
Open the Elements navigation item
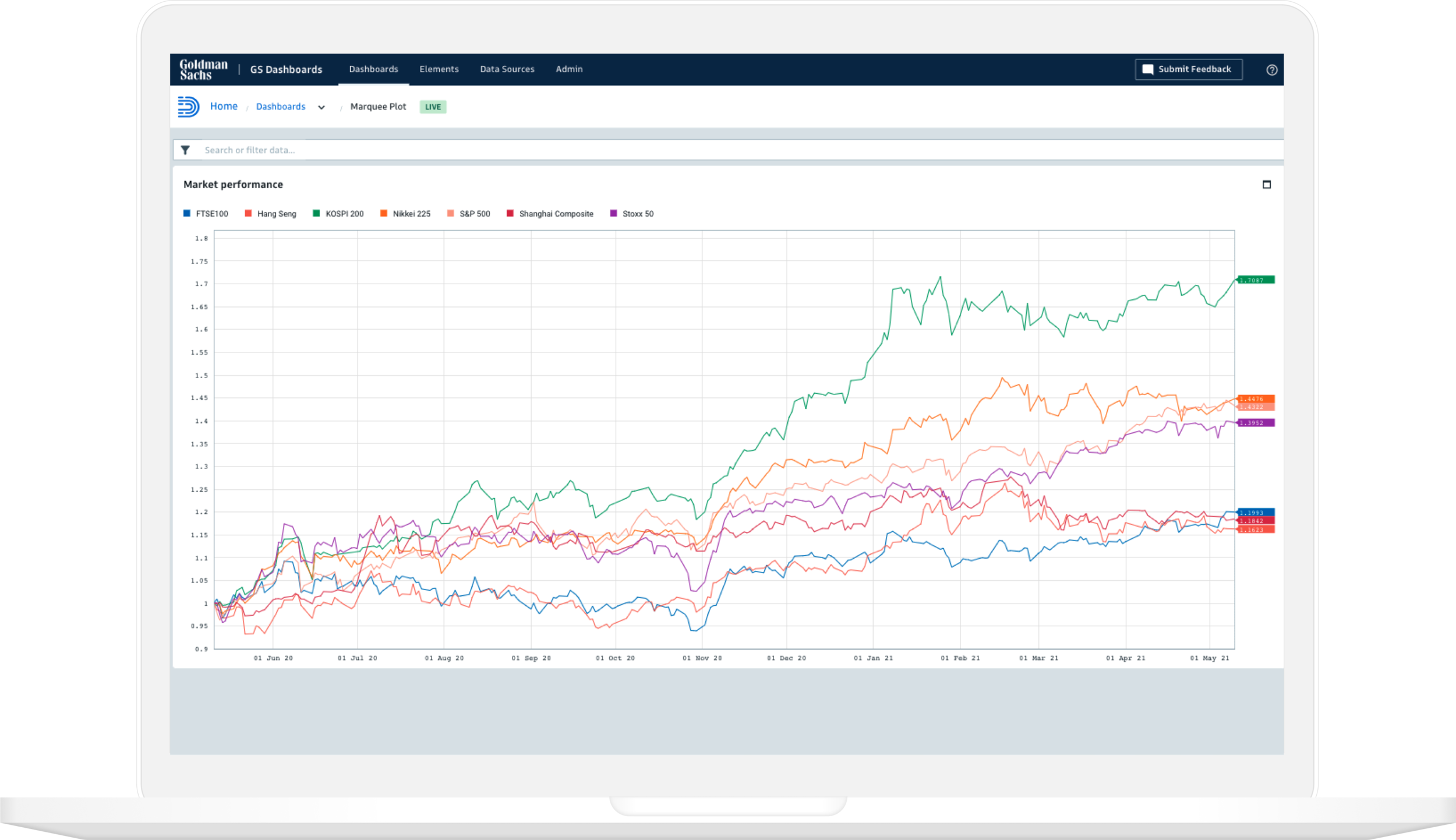[439, 69]
